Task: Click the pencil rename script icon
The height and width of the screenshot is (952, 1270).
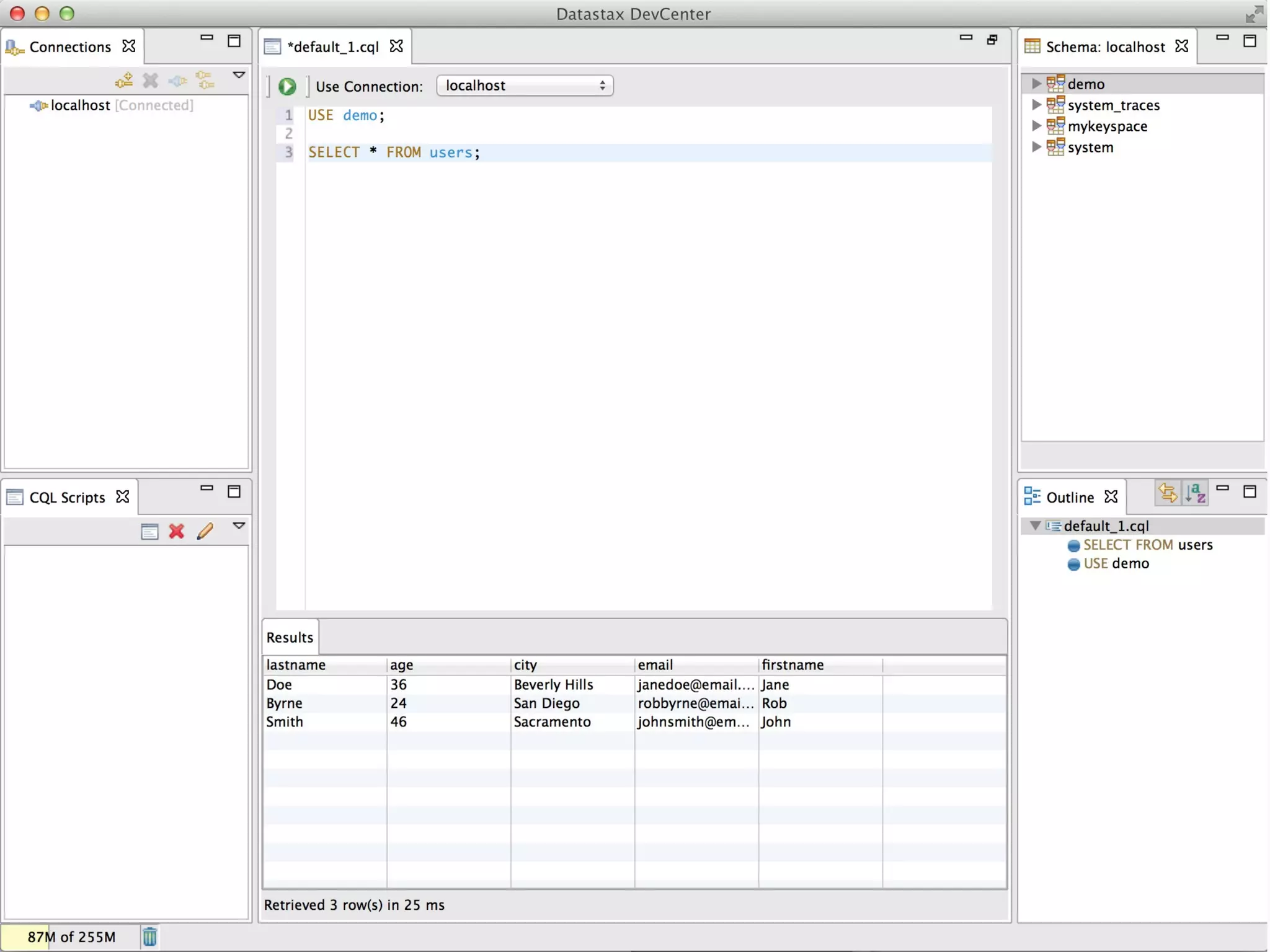Action: click(x=205, y=531)
